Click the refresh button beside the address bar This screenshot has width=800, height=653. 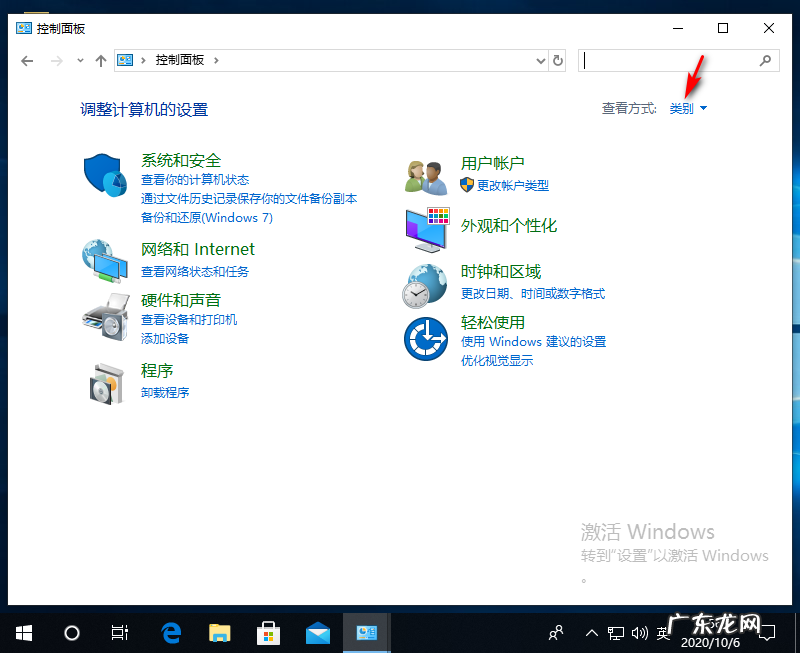558,60
